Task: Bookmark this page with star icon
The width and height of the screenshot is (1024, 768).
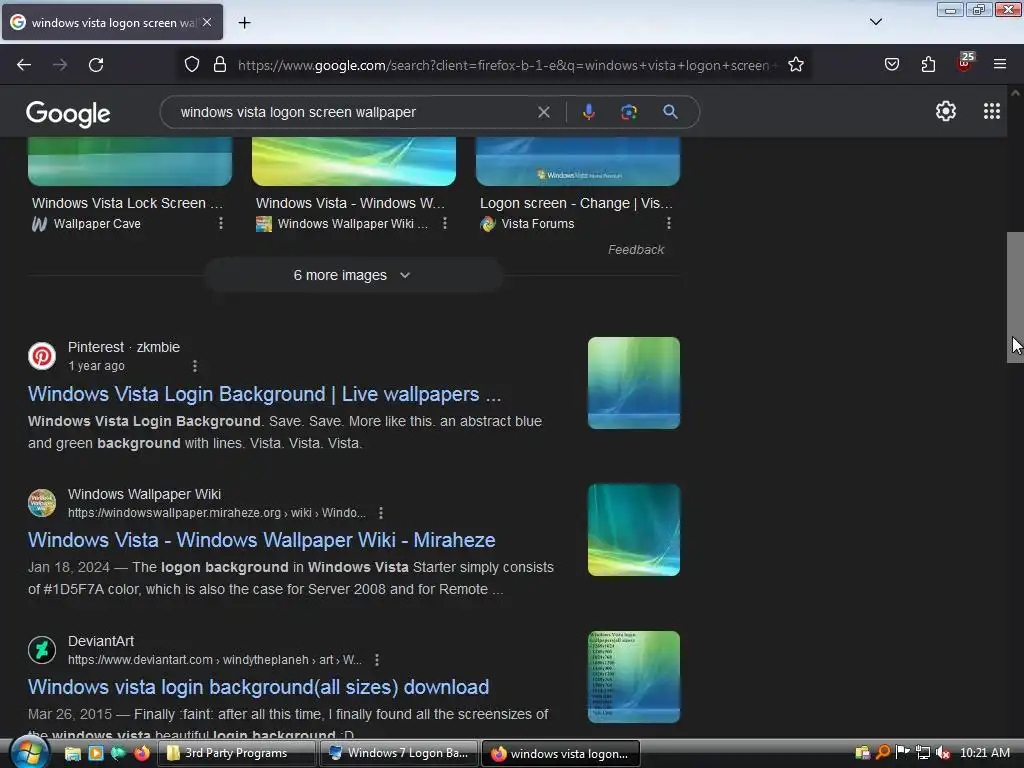Action: point(795,65)
